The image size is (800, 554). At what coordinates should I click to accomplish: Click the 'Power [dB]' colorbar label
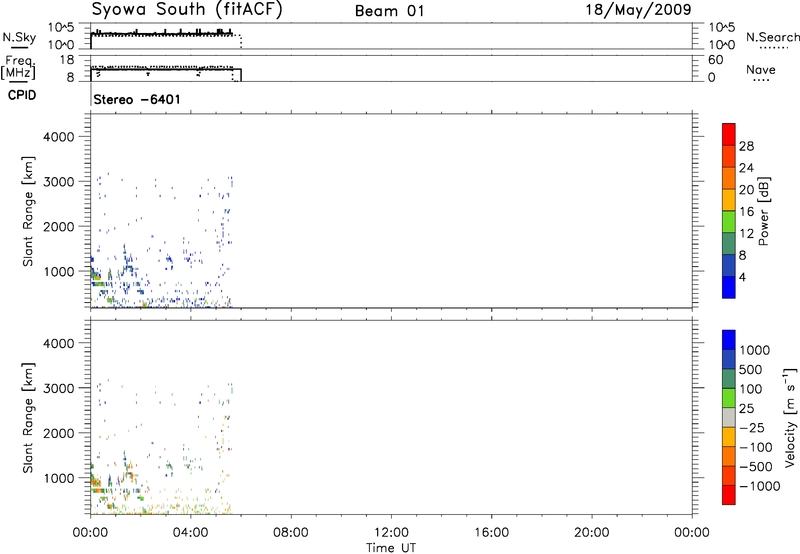[764, 211]
